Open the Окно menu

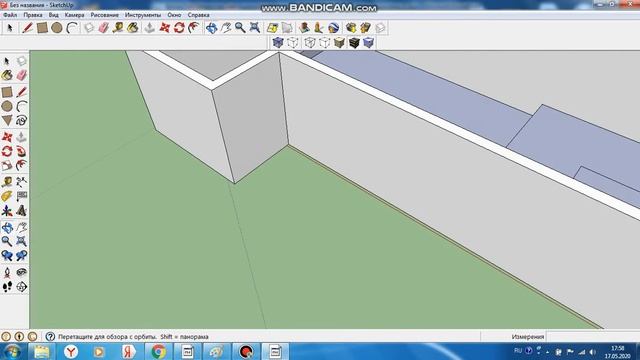click(174, 15)
